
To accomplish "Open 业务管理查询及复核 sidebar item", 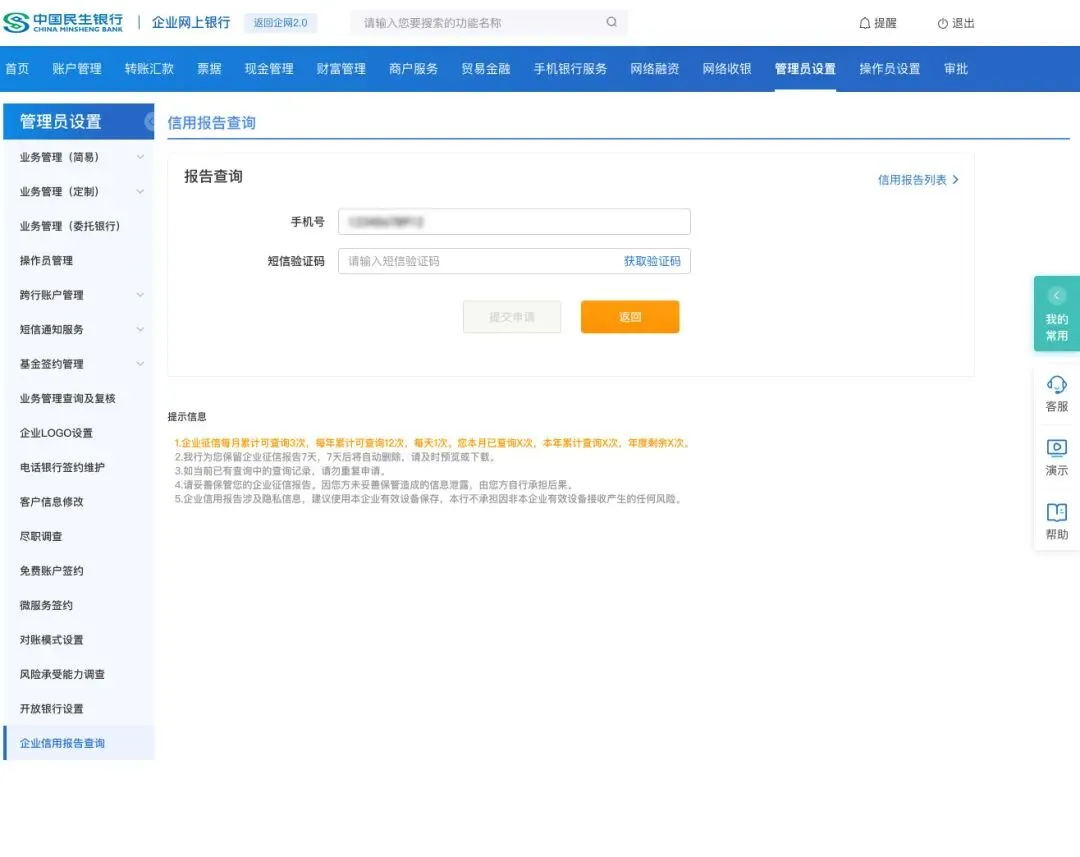I will pos(79,398).
